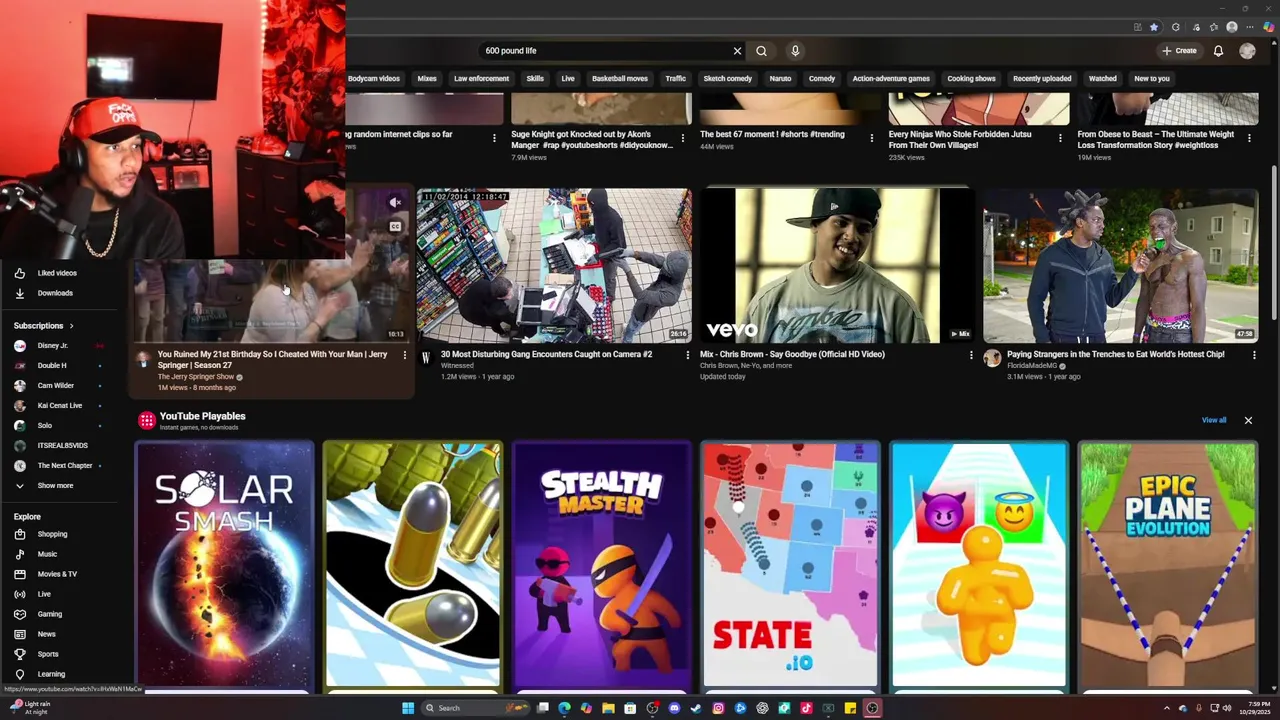Open the Disney Jr. subscription channel

52,346
